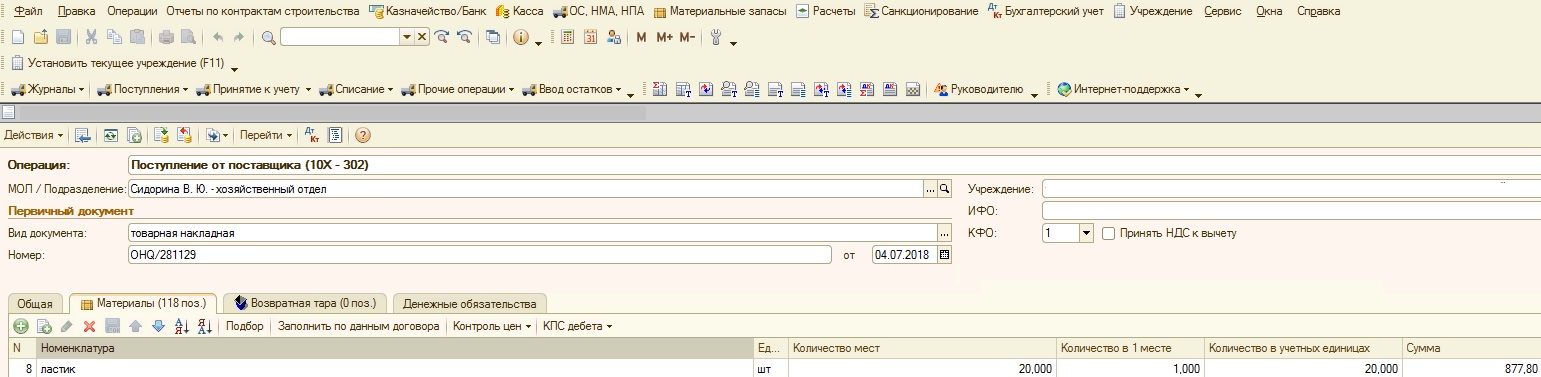This screenshot has height=377, width=1541.
Task: Click the M- memory subtract button
Action: point(687,37)
